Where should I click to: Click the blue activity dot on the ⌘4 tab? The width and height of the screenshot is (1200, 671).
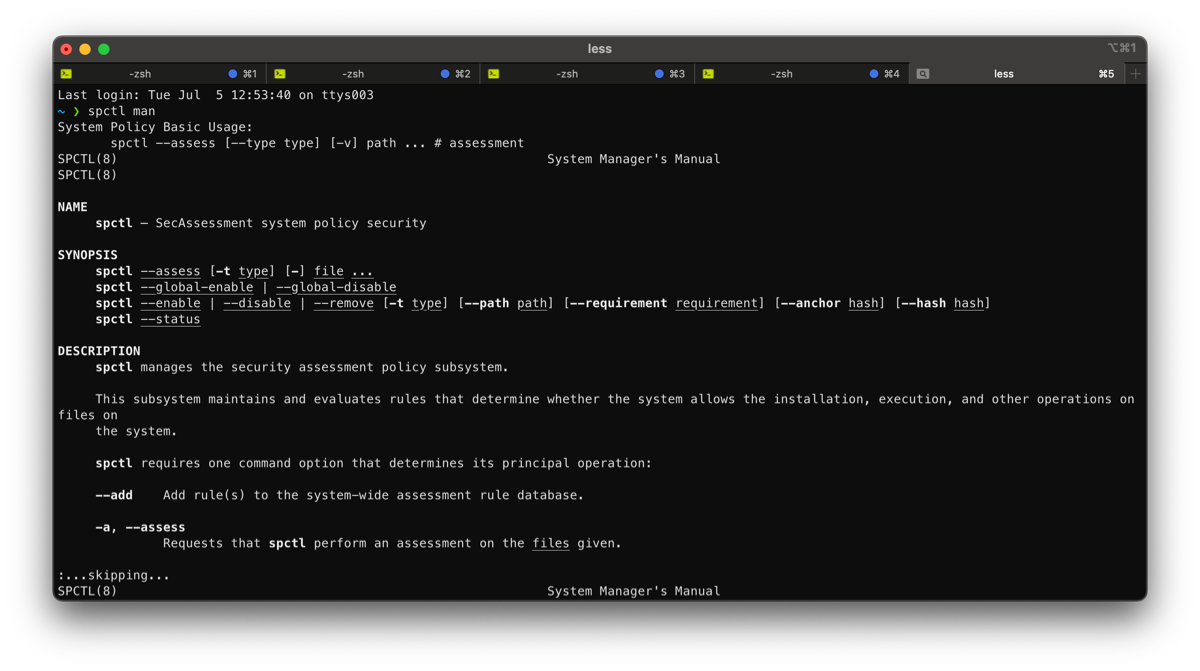pyautogui.click(x=873, y=74)
